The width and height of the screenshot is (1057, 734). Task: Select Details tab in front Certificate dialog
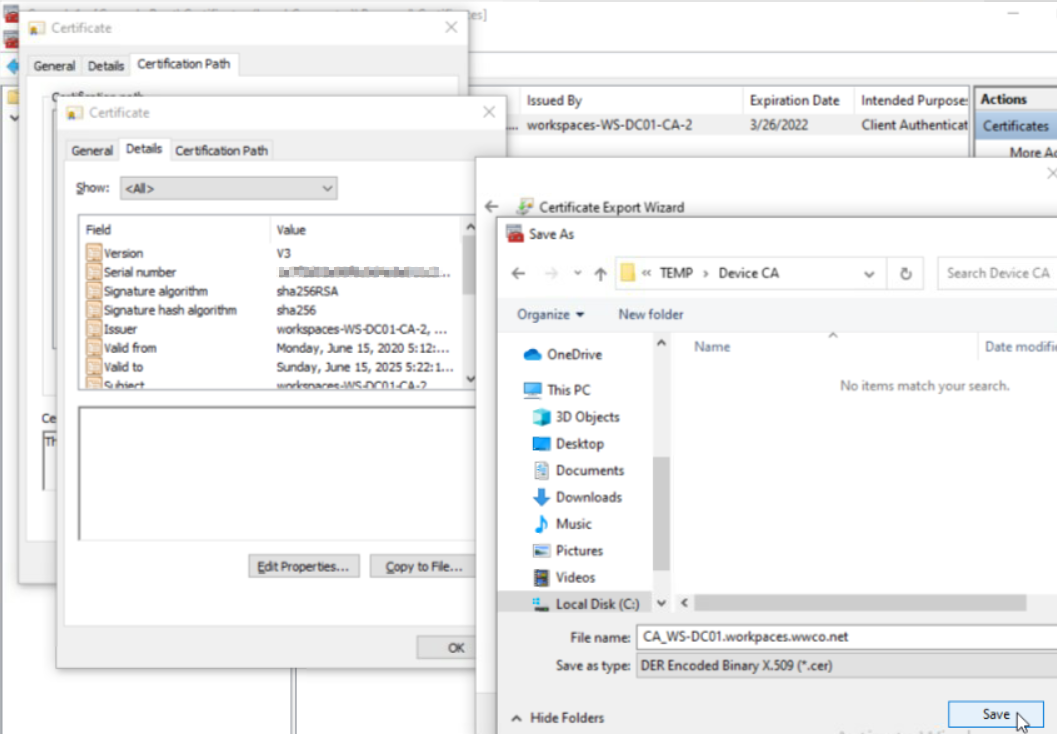tap(144, 149)
